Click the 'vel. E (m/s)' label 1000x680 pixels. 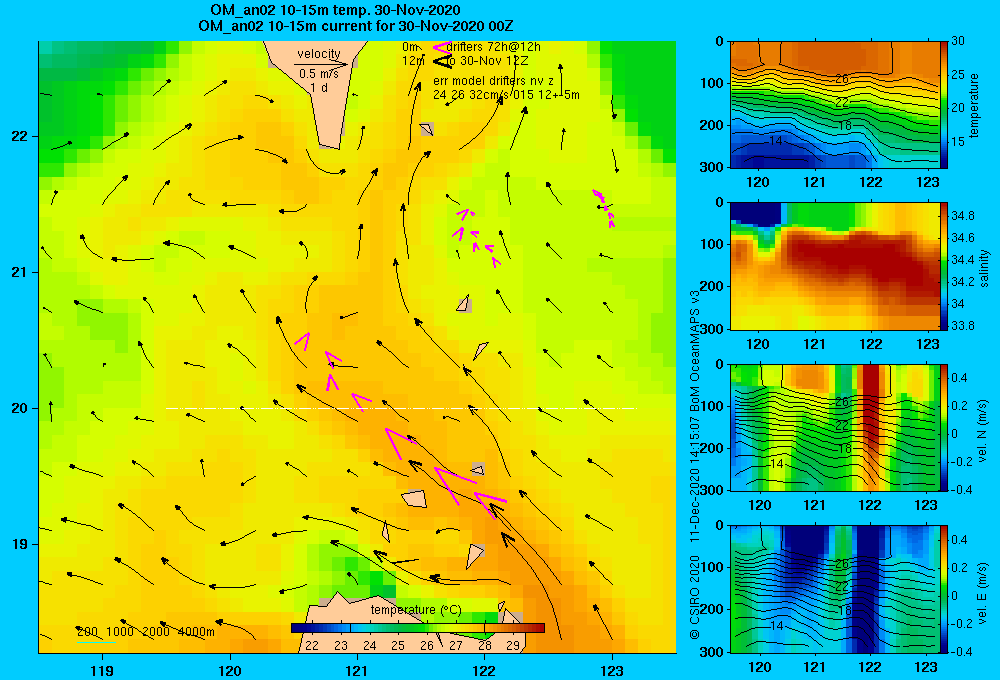point(983,591)
